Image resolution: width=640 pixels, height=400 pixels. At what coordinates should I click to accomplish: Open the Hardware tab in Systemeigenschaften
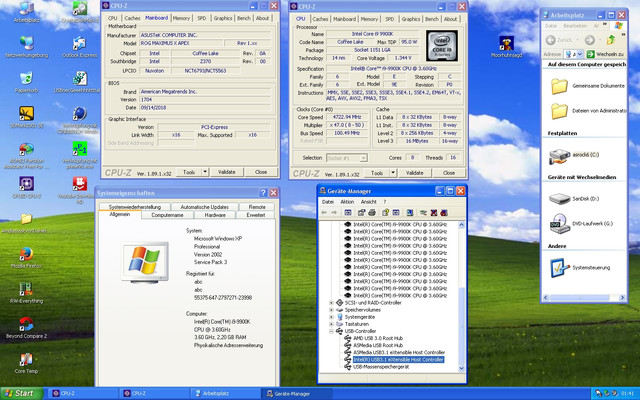(x=215, y=215)
